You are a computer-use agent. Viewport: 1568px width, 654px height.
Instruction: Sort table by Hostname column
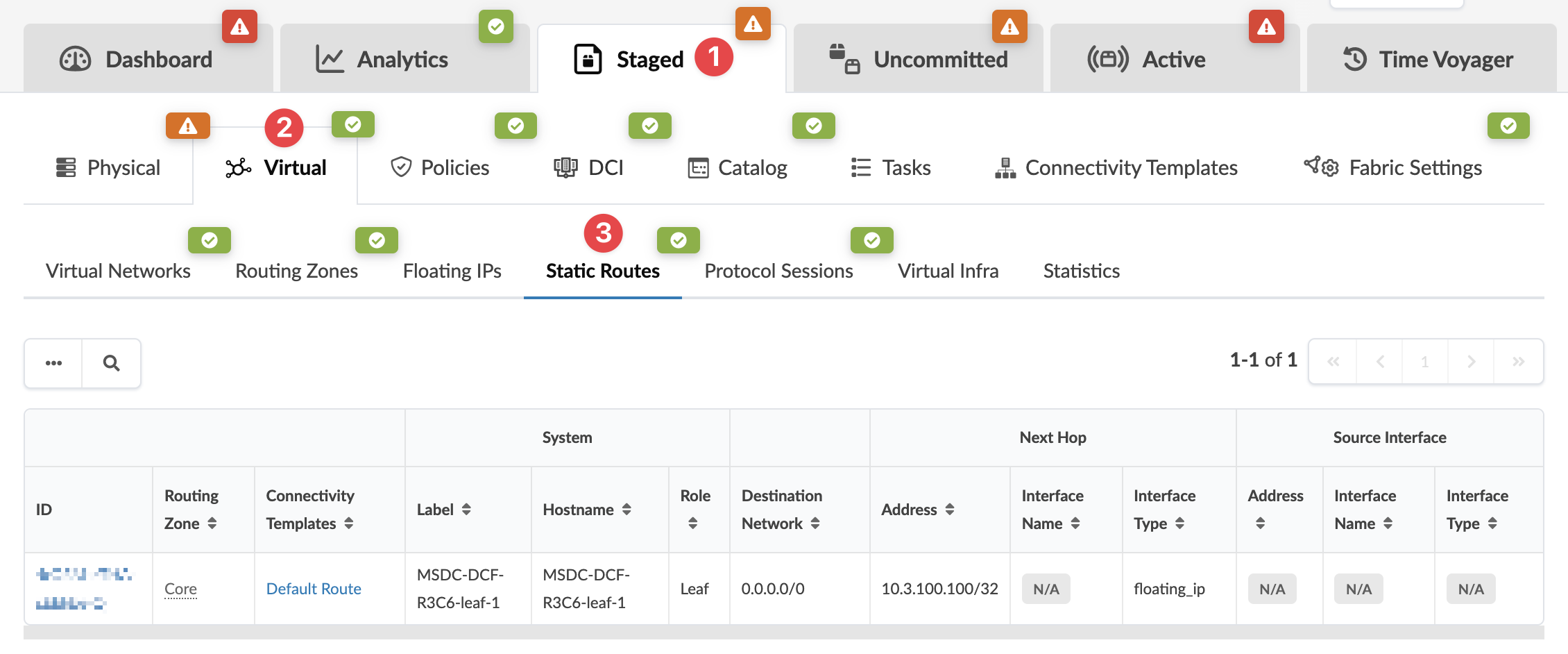[627, 510]
